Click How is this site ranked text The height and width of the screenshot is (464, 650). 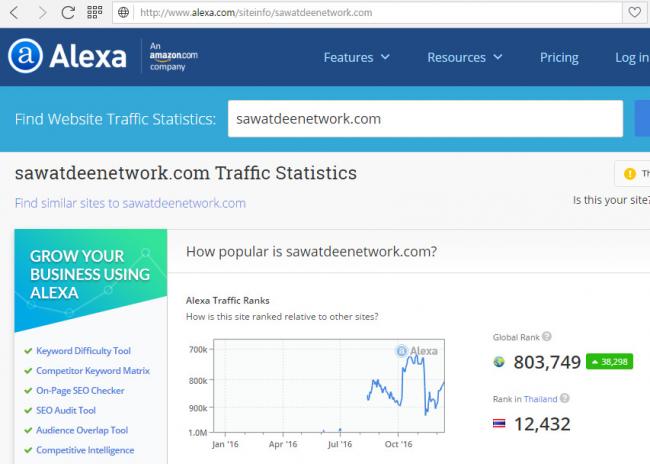(282, 317)
